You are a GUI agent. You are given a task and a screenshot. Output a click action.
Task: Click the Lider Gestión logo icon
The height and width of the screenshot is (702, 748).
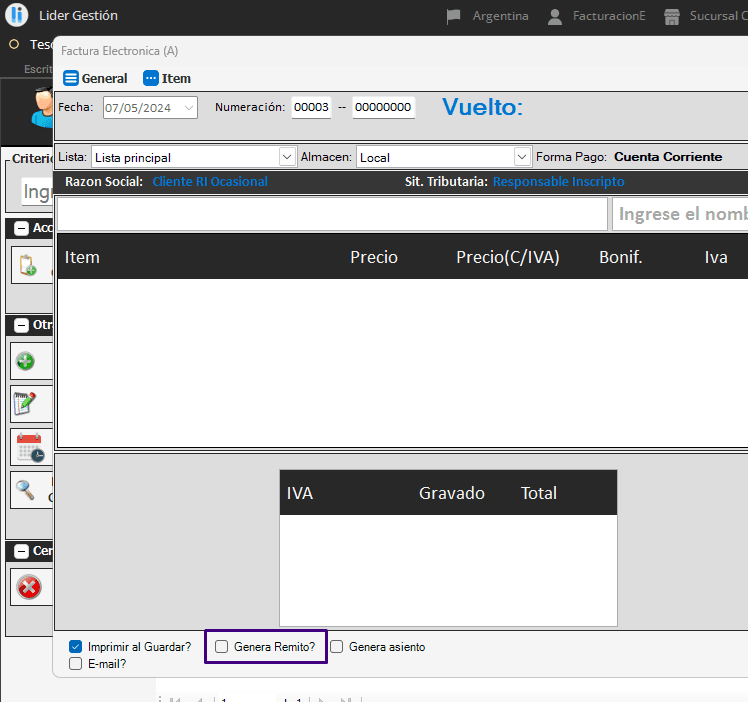pyautogui.click(x=17, y=16)
